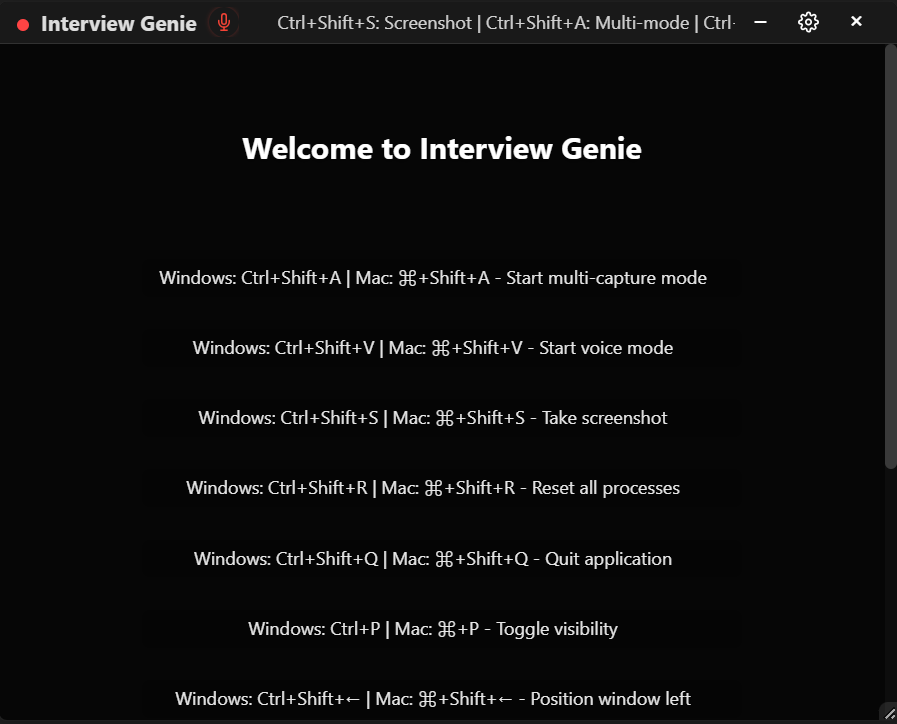Click the 'Position window left' shortcut row
897x724 pixels.
coord(434,698)
